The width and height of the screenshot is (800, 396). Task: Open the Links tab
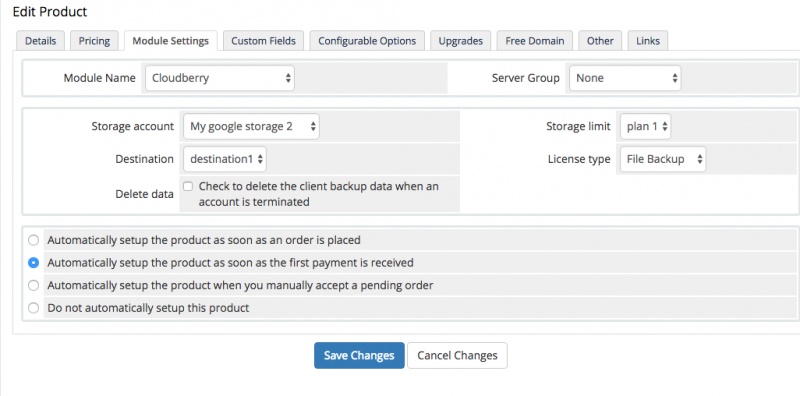648,41
